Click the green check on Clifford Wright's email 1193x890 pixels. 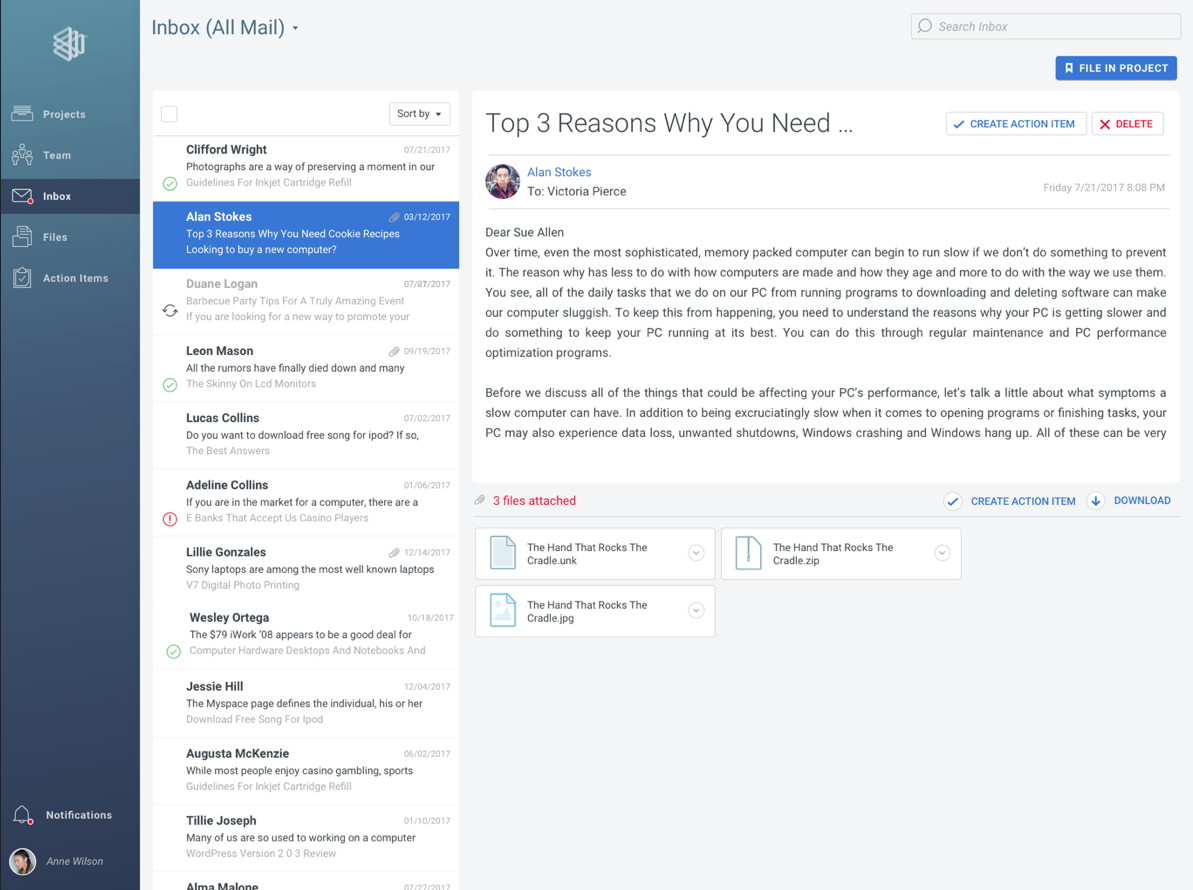[173, 183]
